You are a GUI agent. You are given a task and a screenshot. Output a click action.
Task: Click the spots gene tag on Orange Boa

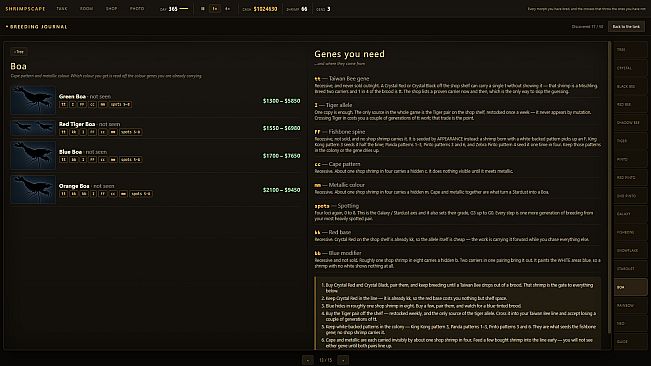tap(141, 194)
